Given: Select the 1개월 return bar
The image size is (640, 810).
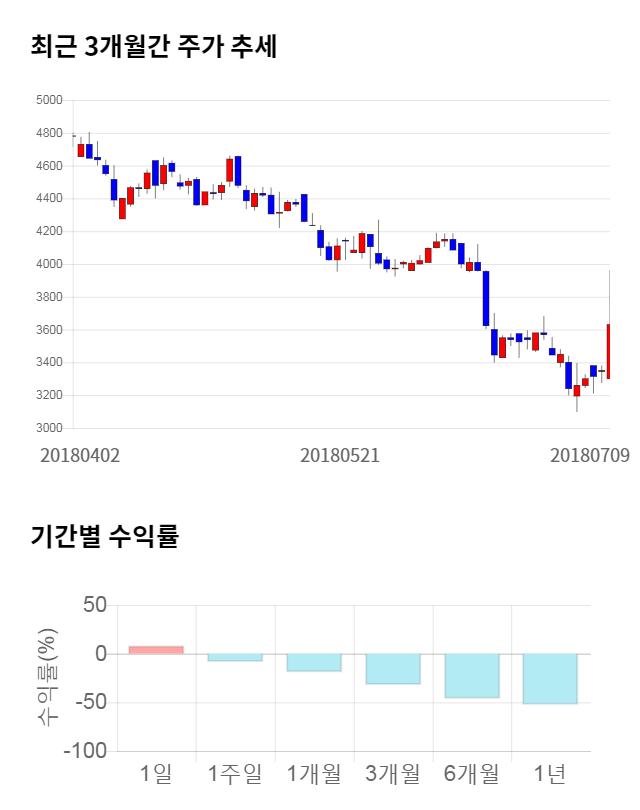Looking at the screenshot, I should (x=314, y=662).
